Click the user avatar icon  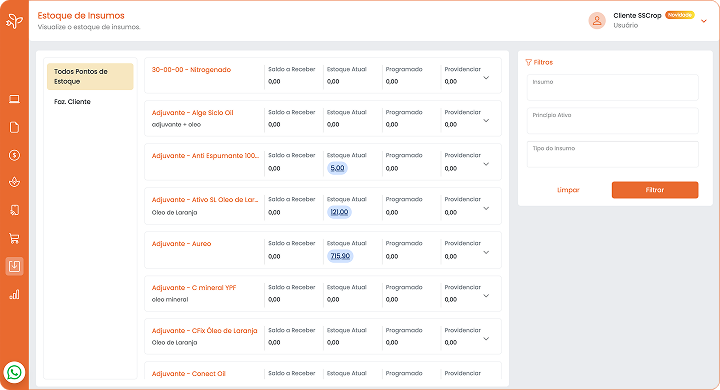pyautogui.click(x=597, y=20)
